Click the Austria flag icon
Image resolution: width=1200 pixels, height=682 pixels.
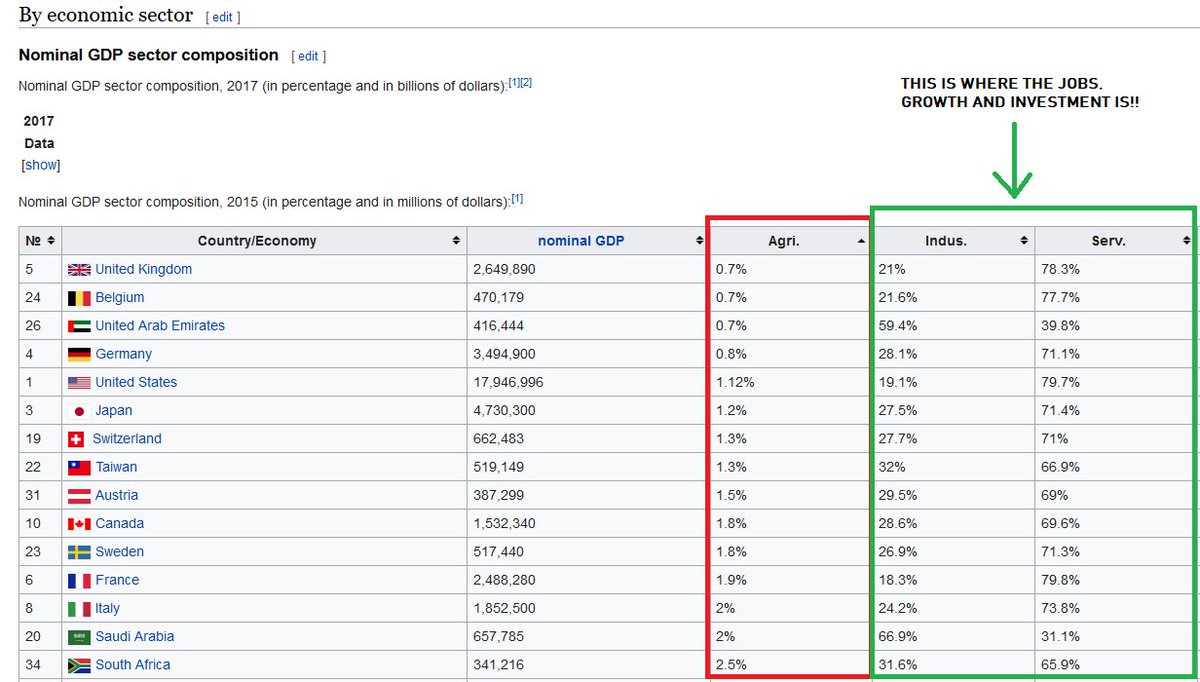point(79,495)
